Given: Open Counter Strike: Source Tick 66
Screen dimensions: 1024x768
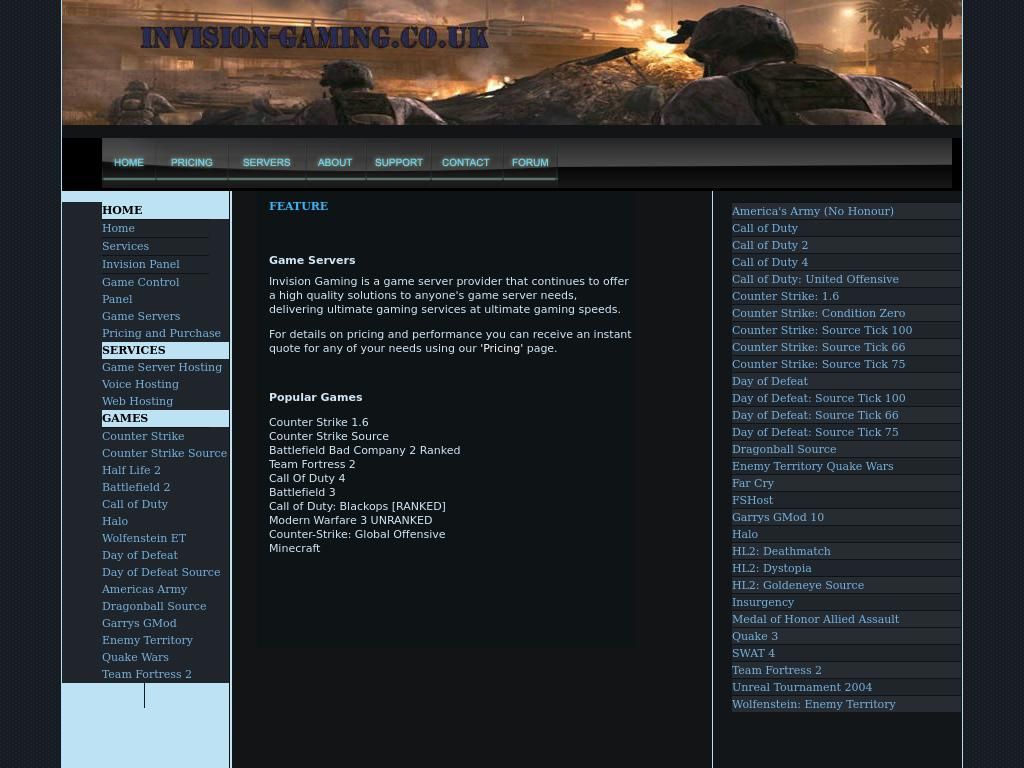Looking at the screenshot, I should coord(846,347).
